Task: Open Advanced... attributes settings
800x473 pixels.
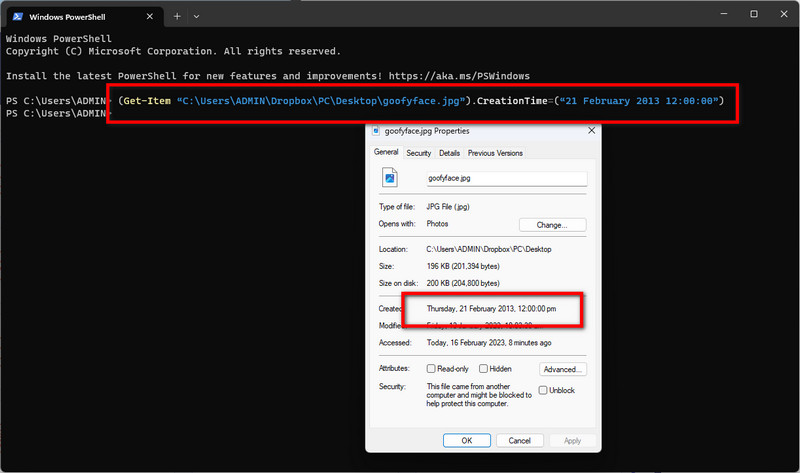Action: [563, 369]
